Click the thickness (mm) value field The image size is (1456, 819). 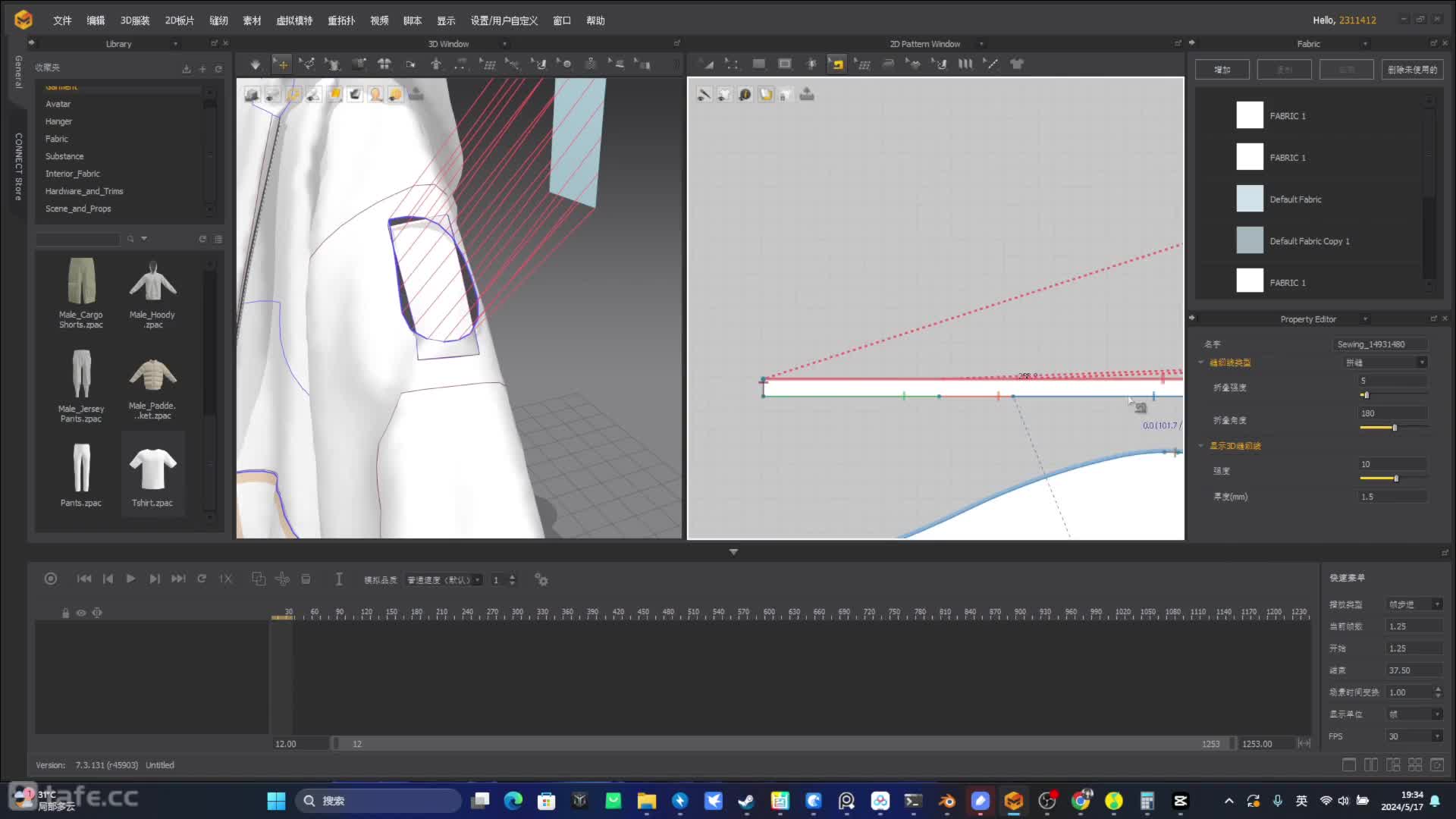click(1393, 497)
